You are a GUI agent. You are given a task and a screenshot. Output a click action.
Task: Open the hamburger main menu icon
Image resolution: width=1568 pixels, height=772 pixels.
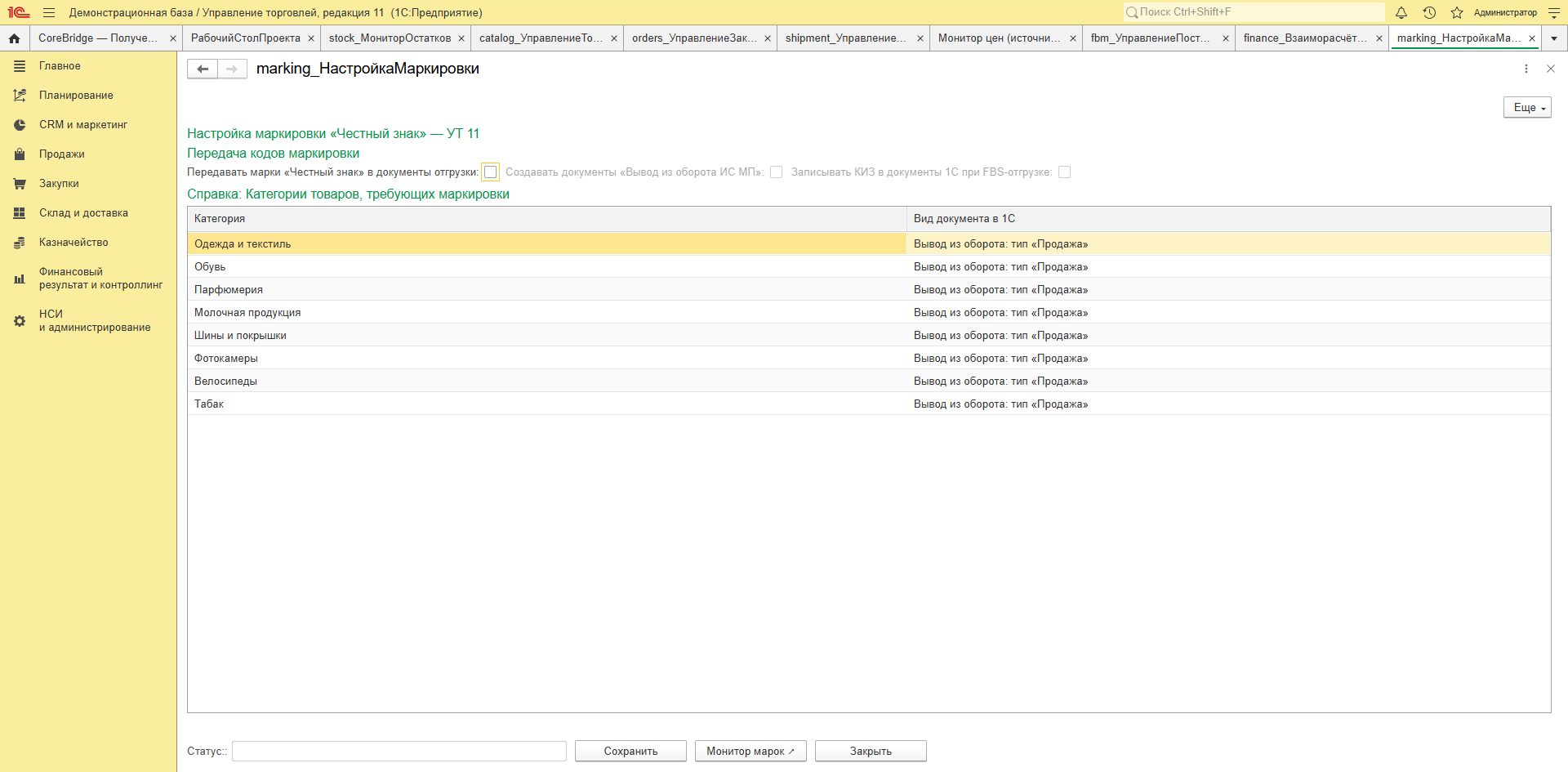[x=49, y=12]
